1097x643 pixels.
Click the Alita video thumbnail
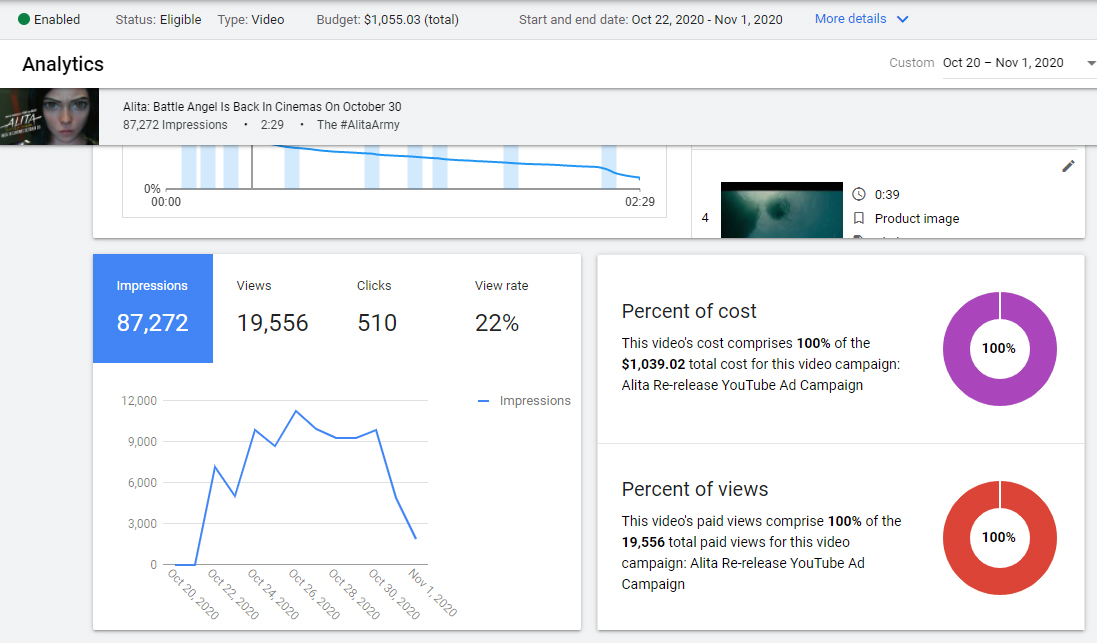coord(49,117)
